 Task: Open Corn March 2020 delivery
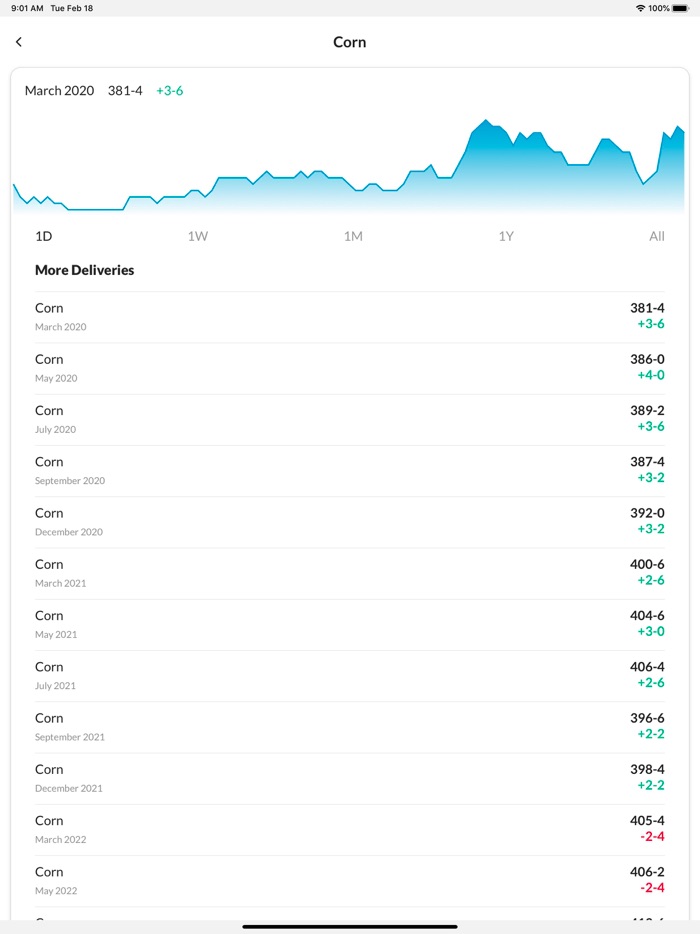tap(350, 317)
